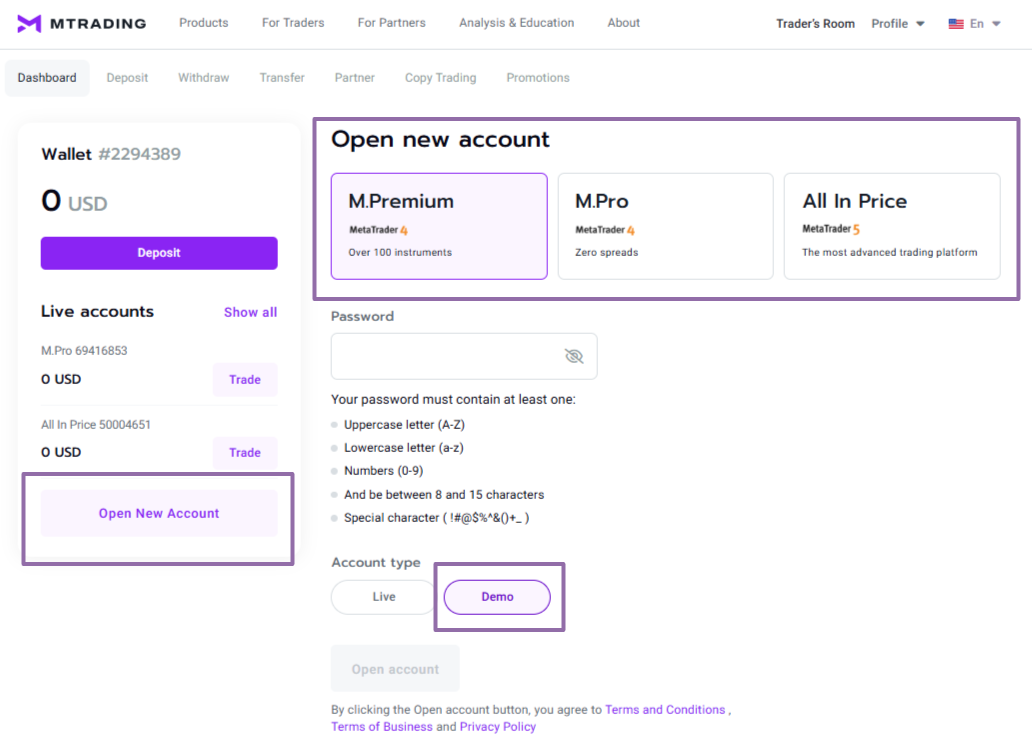Click the M.Pro 69416853 account label
Viewport: 1032px width, 756px height.
84,351
